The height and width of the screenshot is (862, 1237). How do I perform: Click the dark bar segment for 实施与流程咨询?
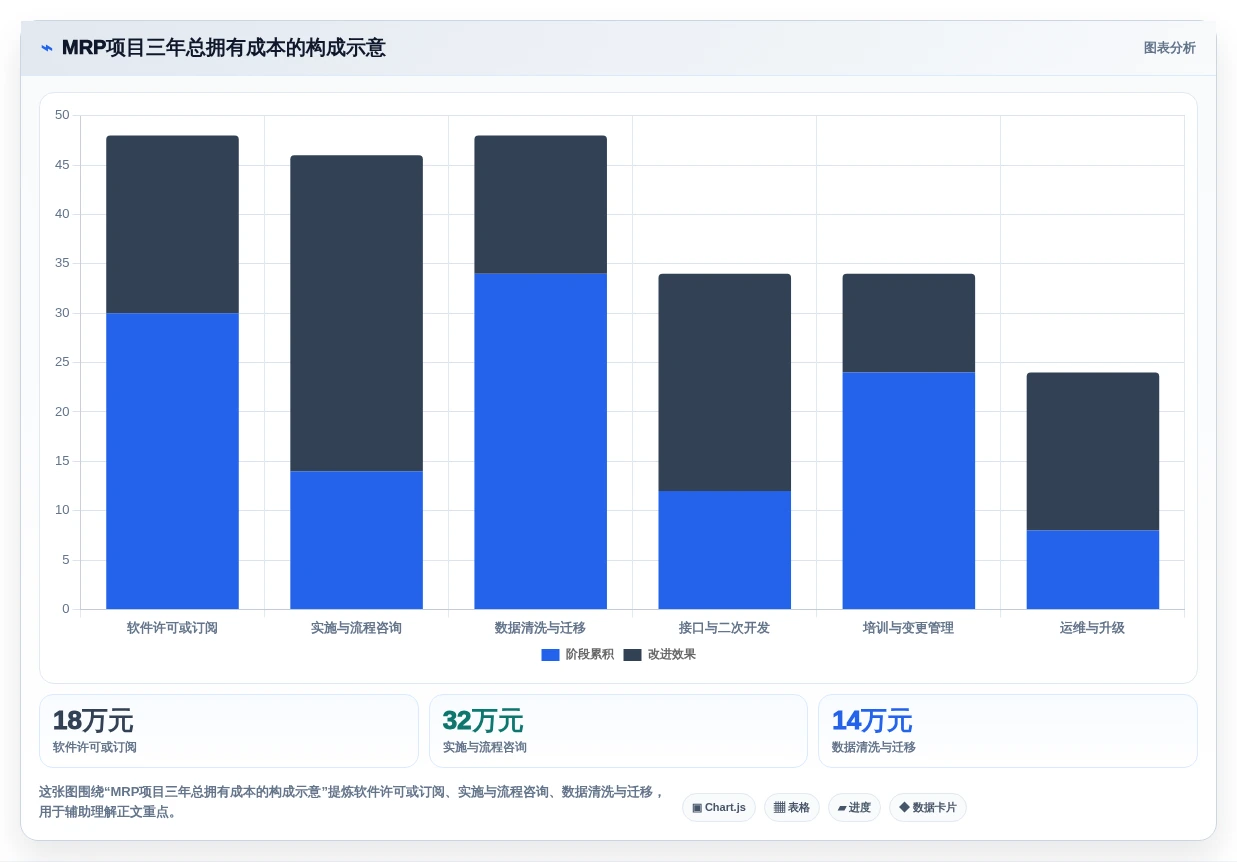tap(356, 313)
